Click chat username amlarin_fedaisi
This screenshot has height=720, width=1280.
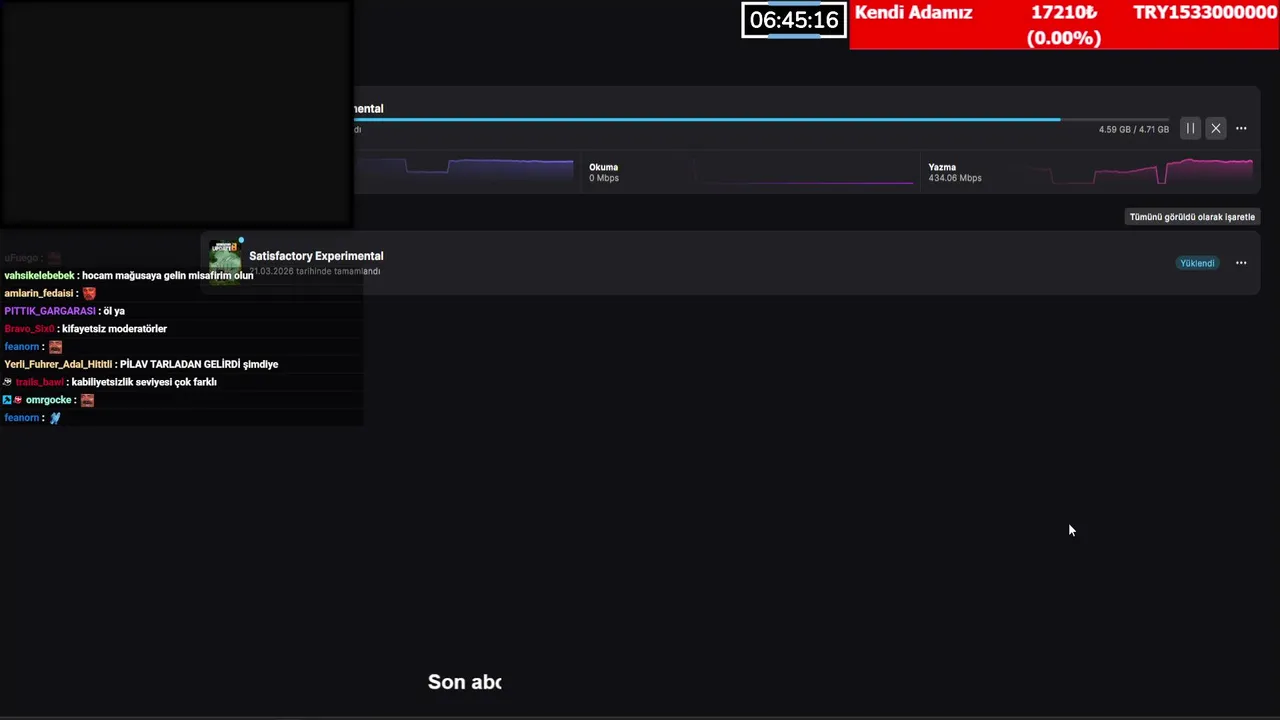click(39, 293)
